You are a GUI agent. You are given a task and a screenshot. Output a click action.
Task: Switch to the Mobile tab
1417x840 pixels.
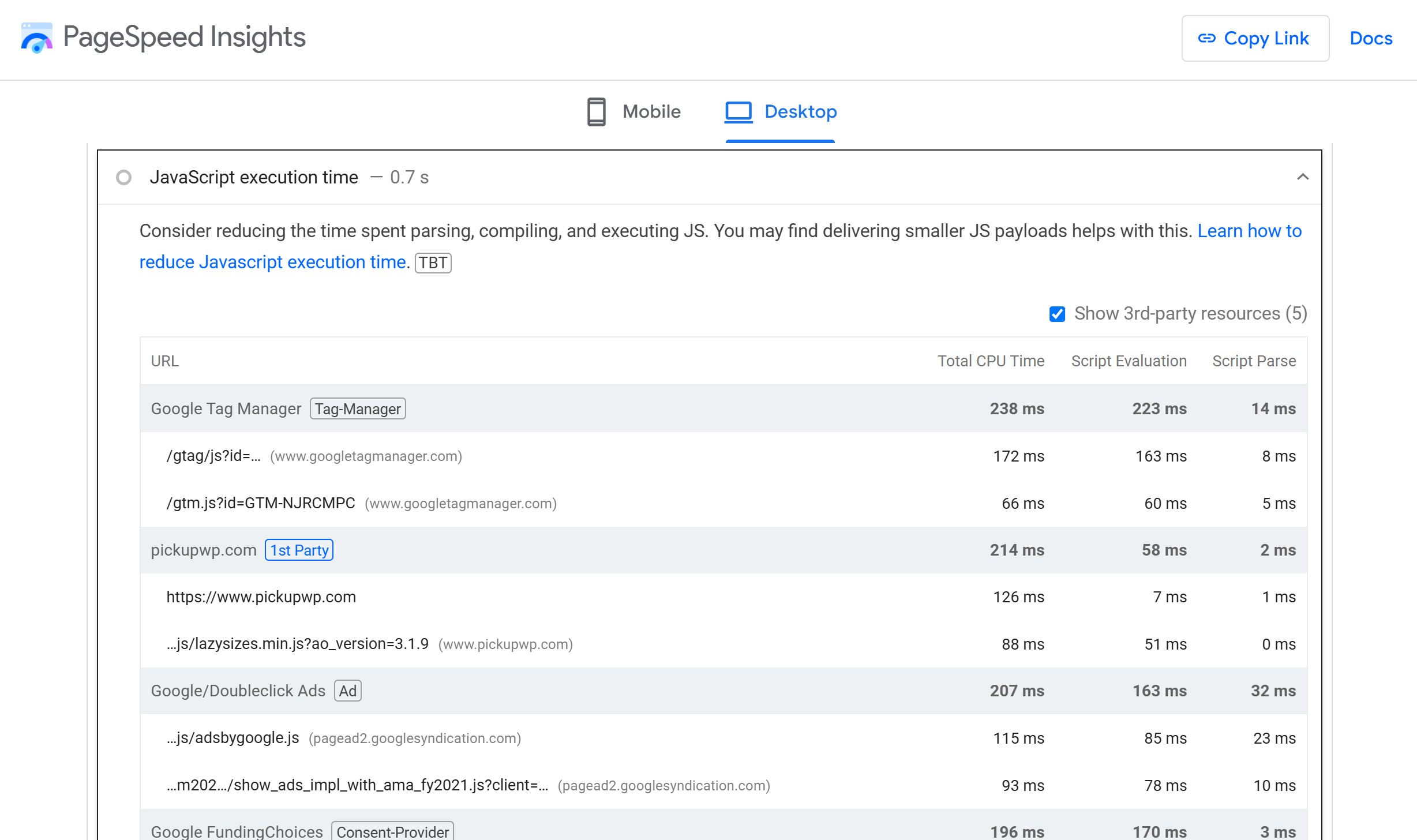point(634,111)
